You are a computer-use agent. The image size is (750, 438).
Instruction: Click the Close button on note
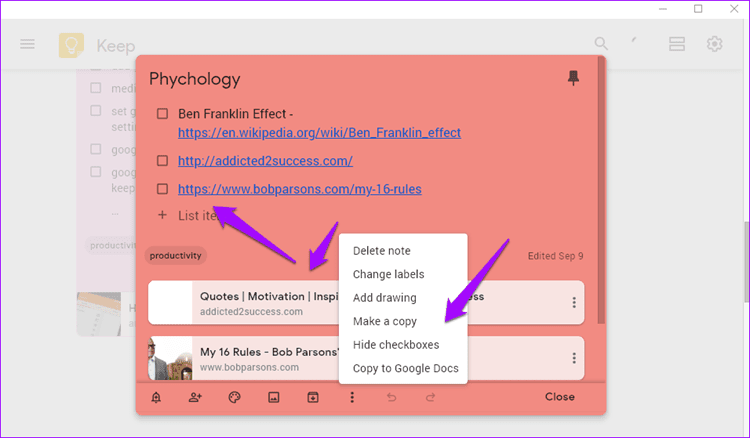[560, 397]
